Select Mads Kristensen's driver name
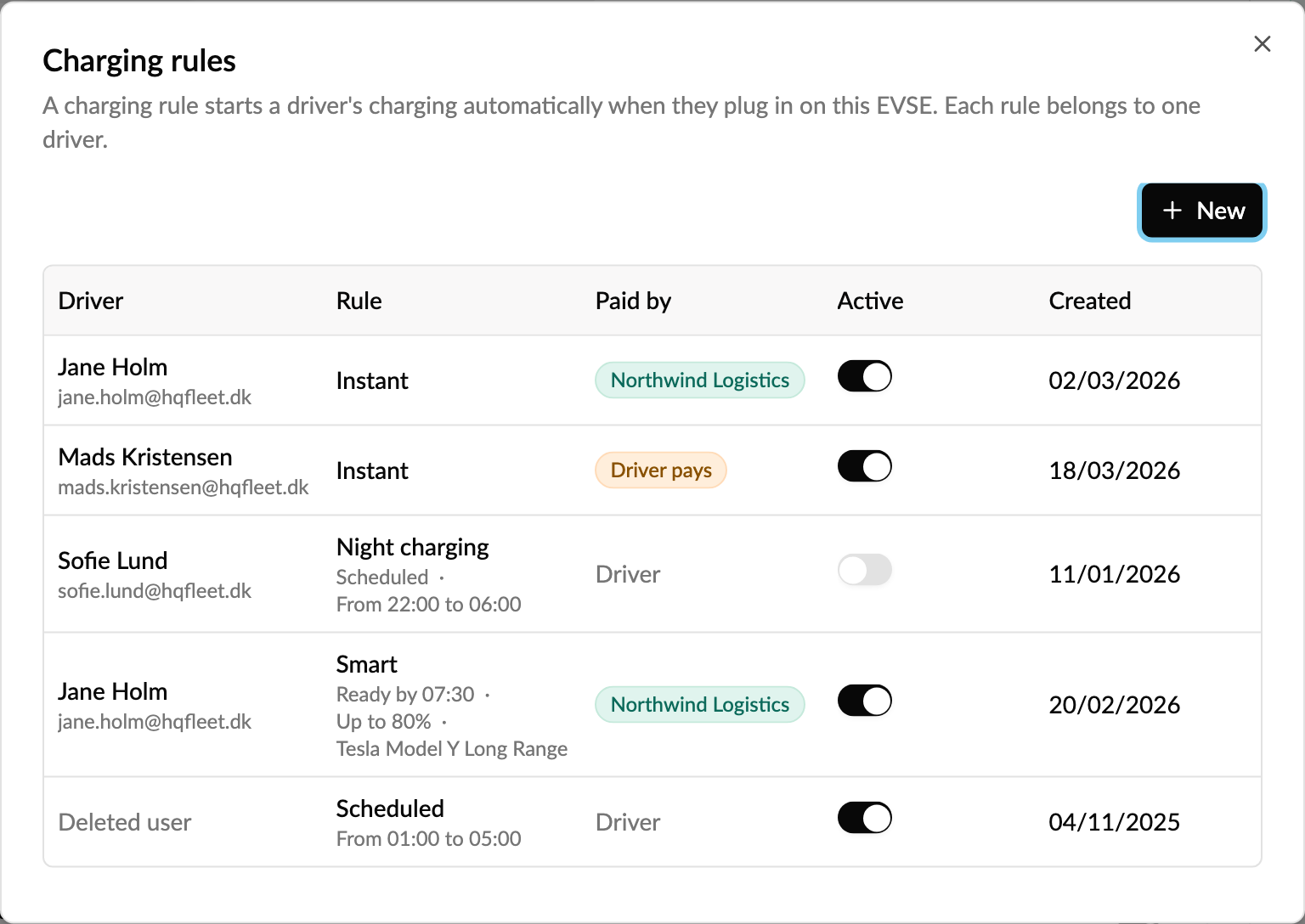1305x924 pixels. tap(145, 457)
